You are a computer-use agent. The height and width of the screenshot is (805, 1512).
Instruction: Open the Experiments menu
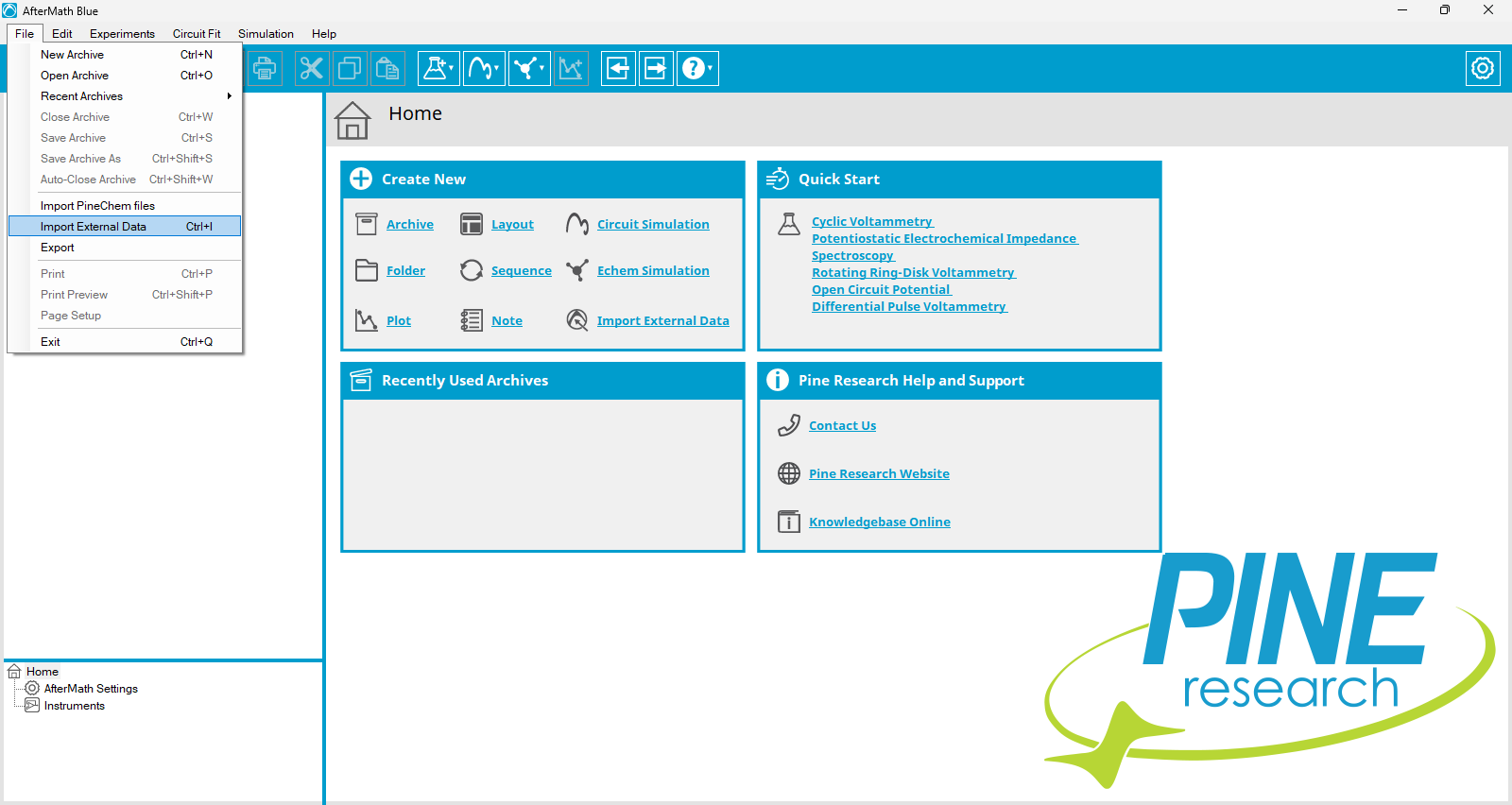[x=122, y=34]
